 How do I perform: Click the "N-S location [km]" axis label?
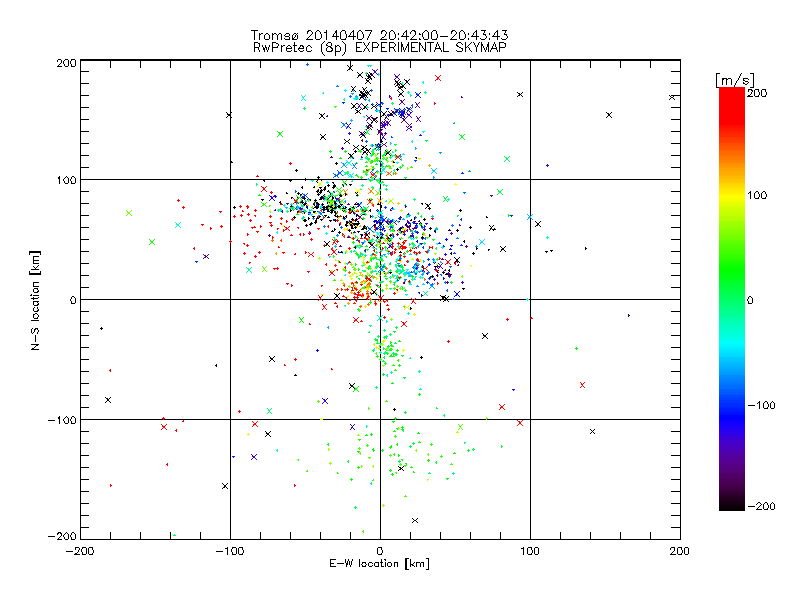pyautogui.click(x=35, y=300)
